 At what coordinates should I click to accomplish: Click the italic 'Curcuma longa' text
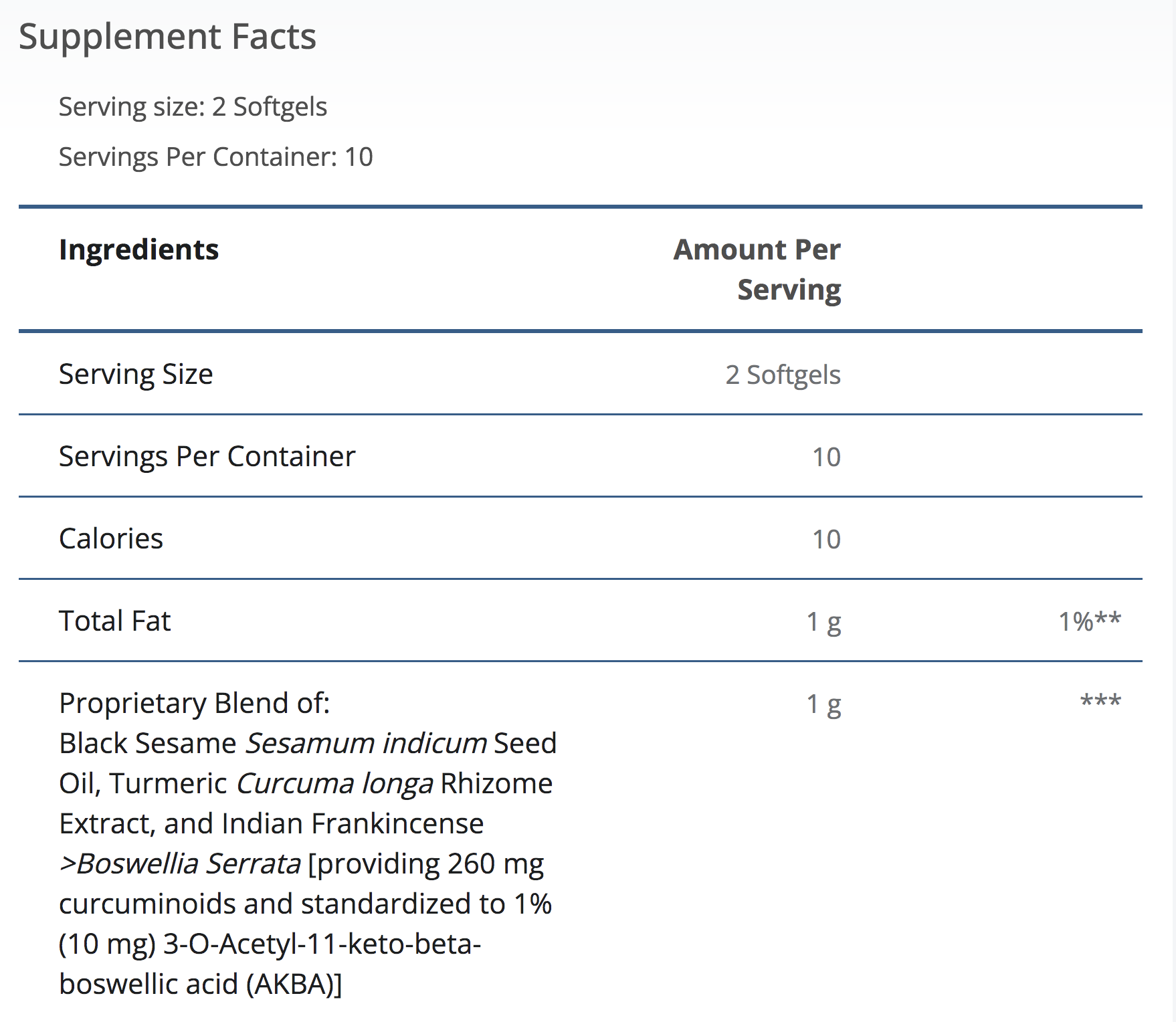pos(334,784)
